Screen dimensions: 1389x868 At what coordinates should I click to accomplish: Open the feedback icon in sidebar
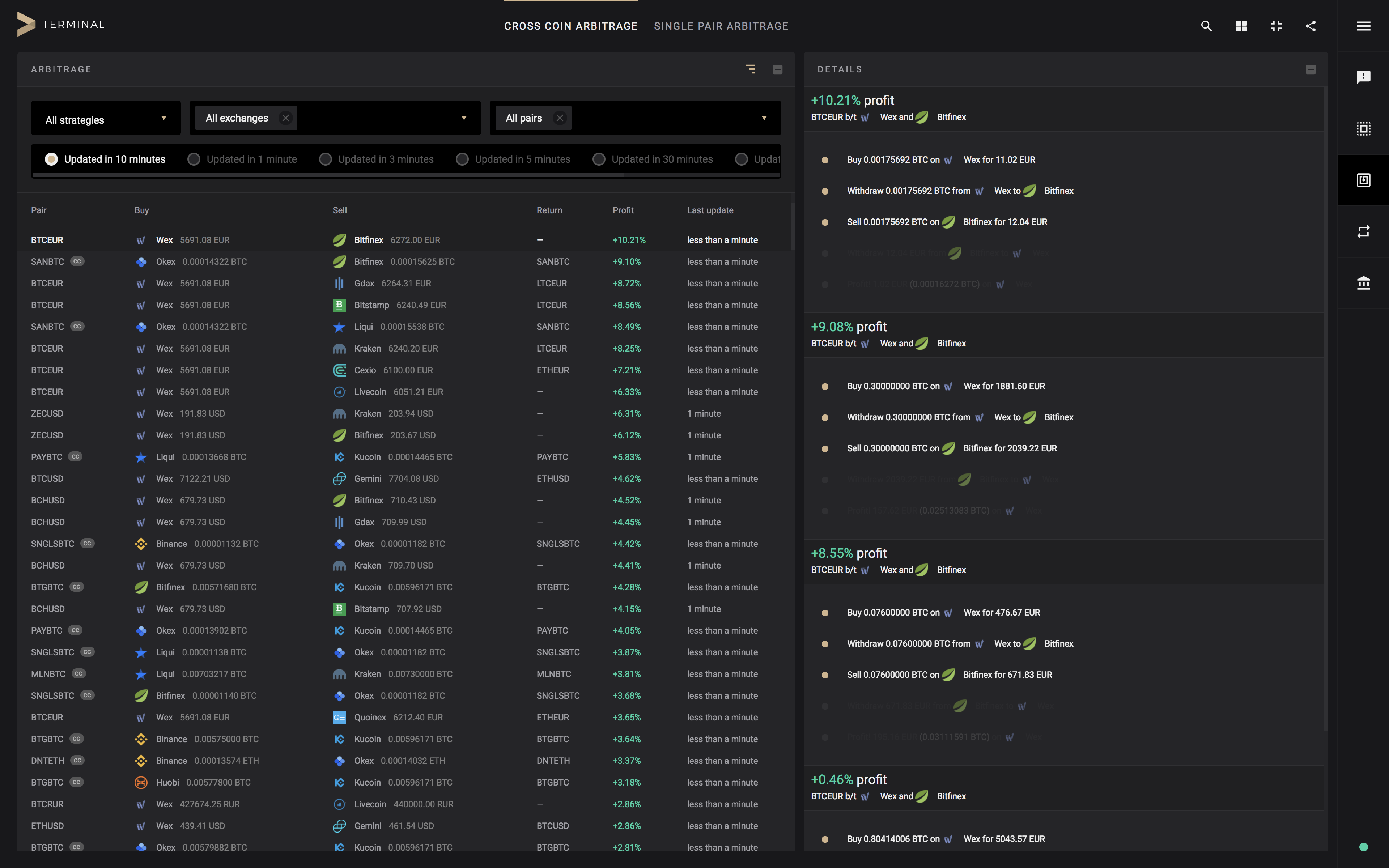click(1363, 77)
